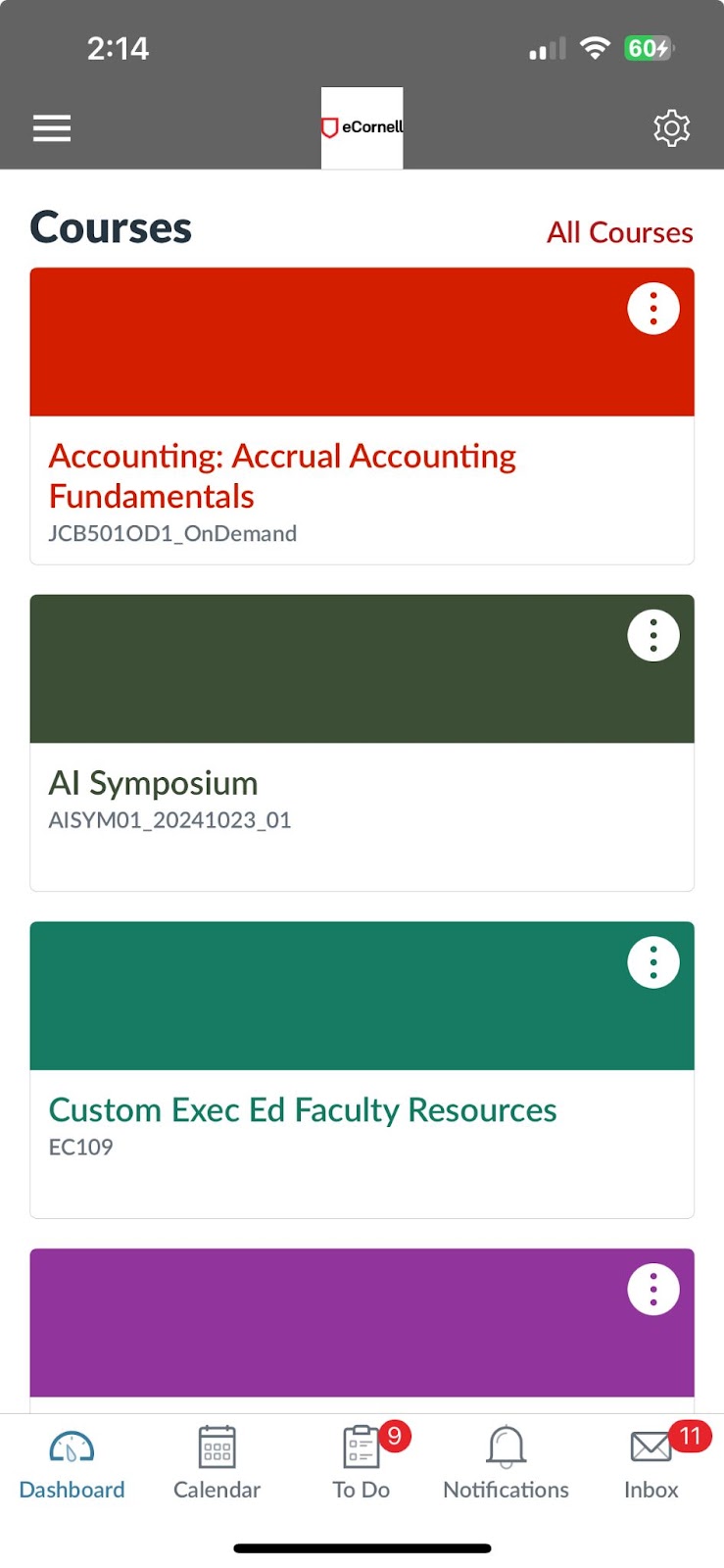
Task: Open options menu on purple course card
Action: coord(653,1290)
